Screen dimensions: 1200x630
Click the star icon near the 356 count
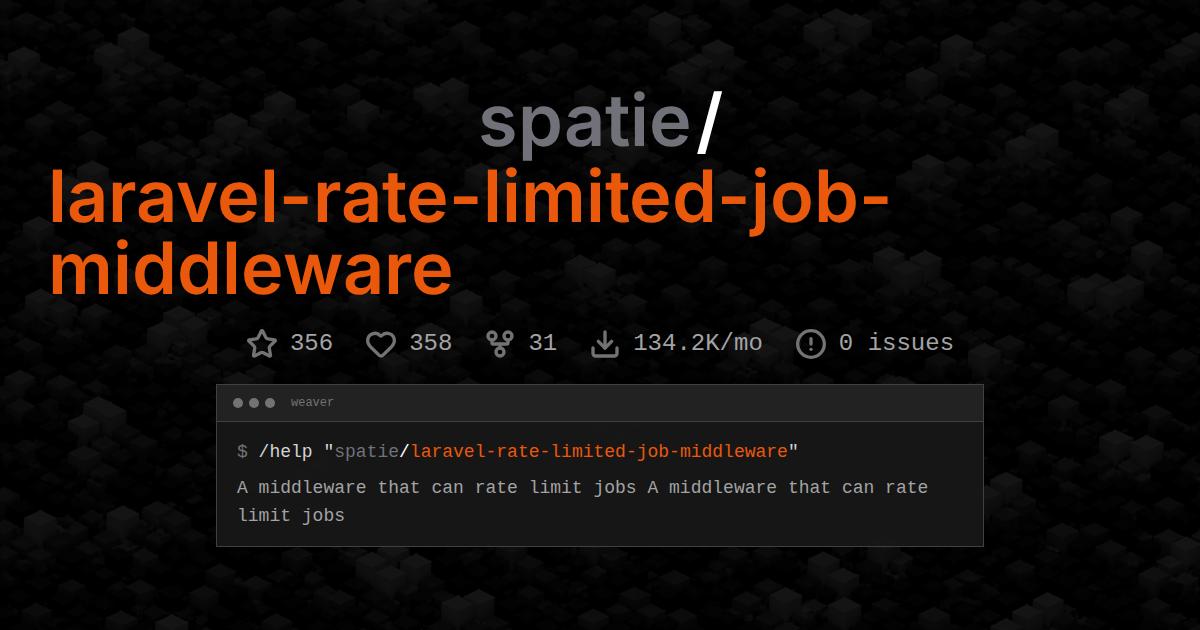point(261,343)
